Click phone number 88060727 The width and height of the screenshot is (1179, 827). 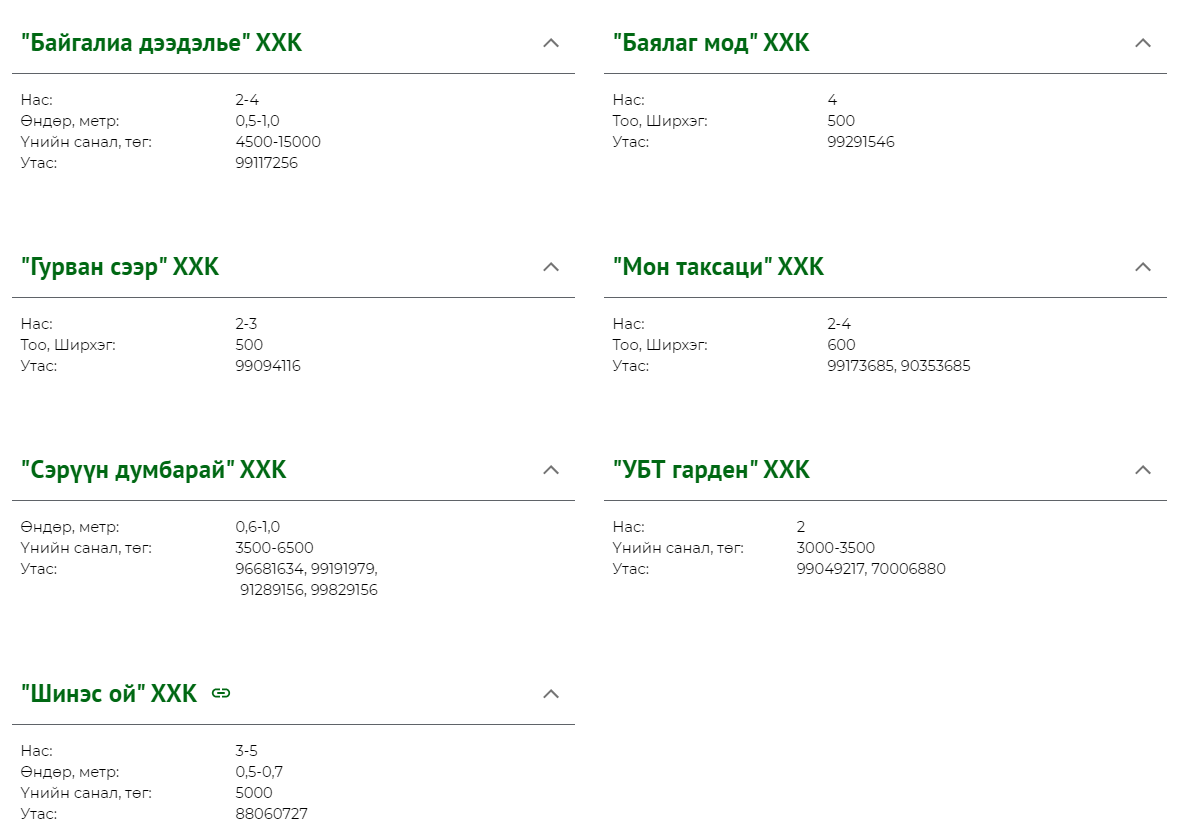[x=271, y=814]
